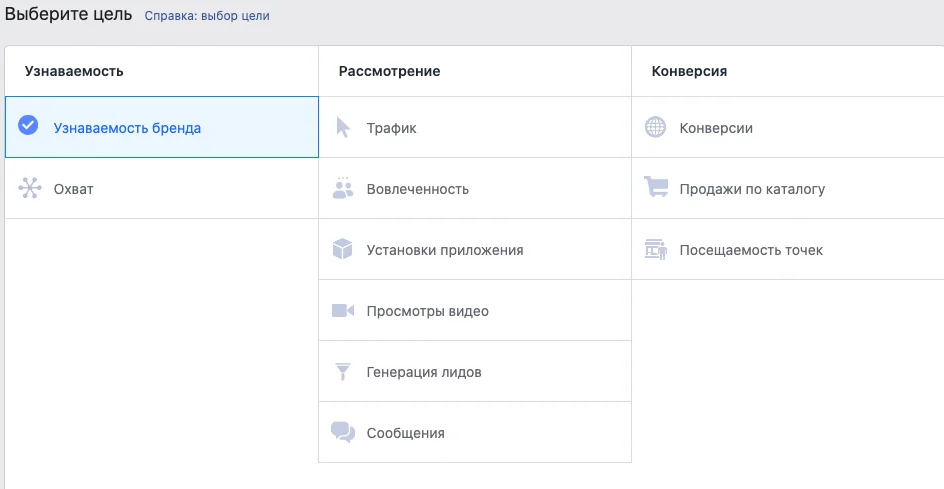Choose the Трафик objective text
This screenshot has width=944, height=489.
coord(391,128)
